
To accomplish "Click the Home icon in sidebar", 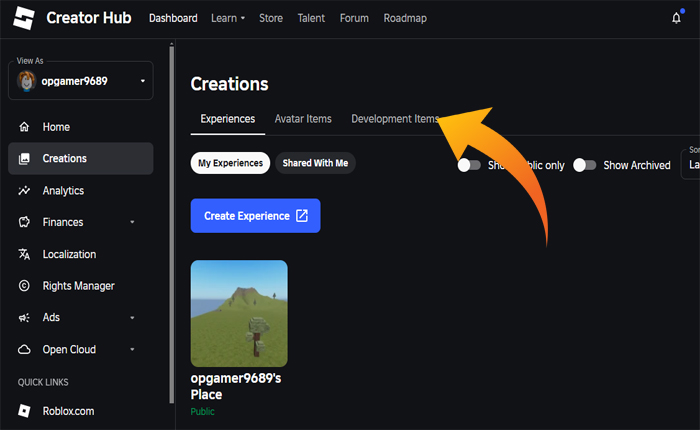I will tap(25, 127).
